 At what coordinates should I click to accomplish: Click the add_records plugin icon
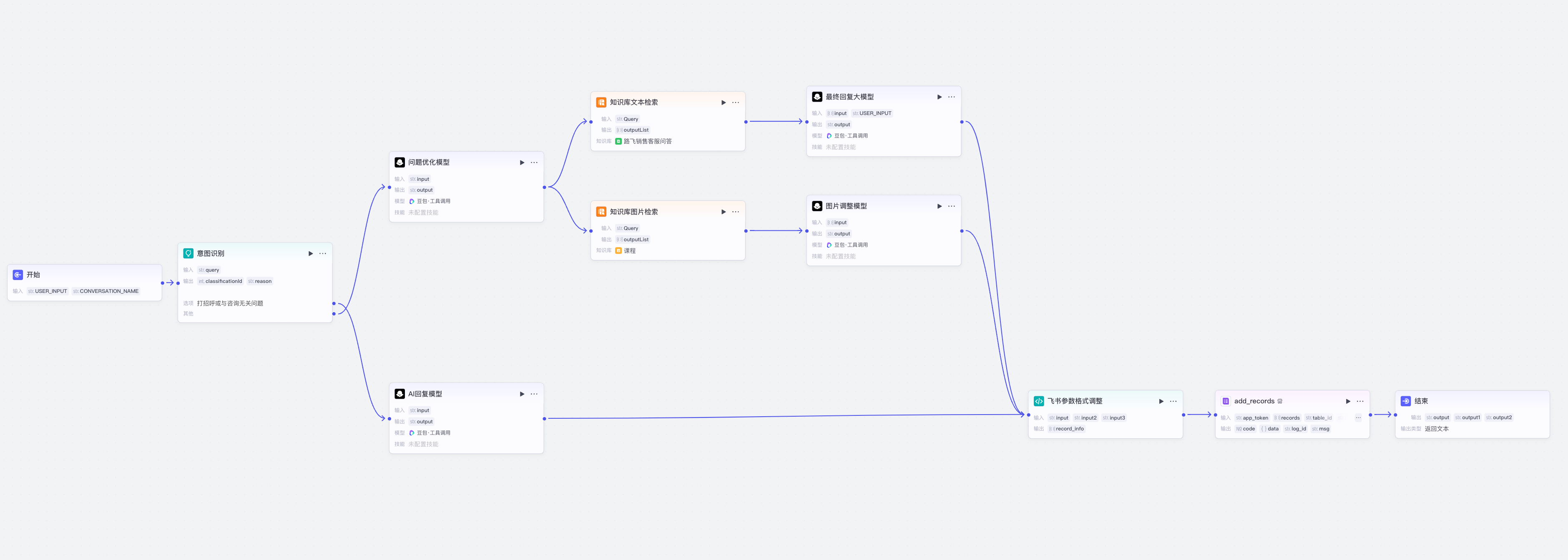[1225, 401]
